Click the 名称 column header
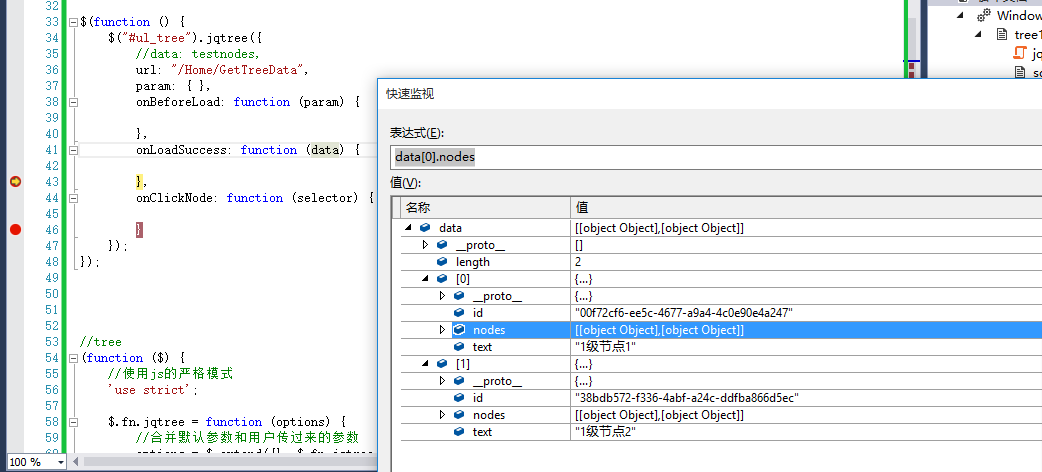Viewport: 1042px width, 472px height. 485,207
